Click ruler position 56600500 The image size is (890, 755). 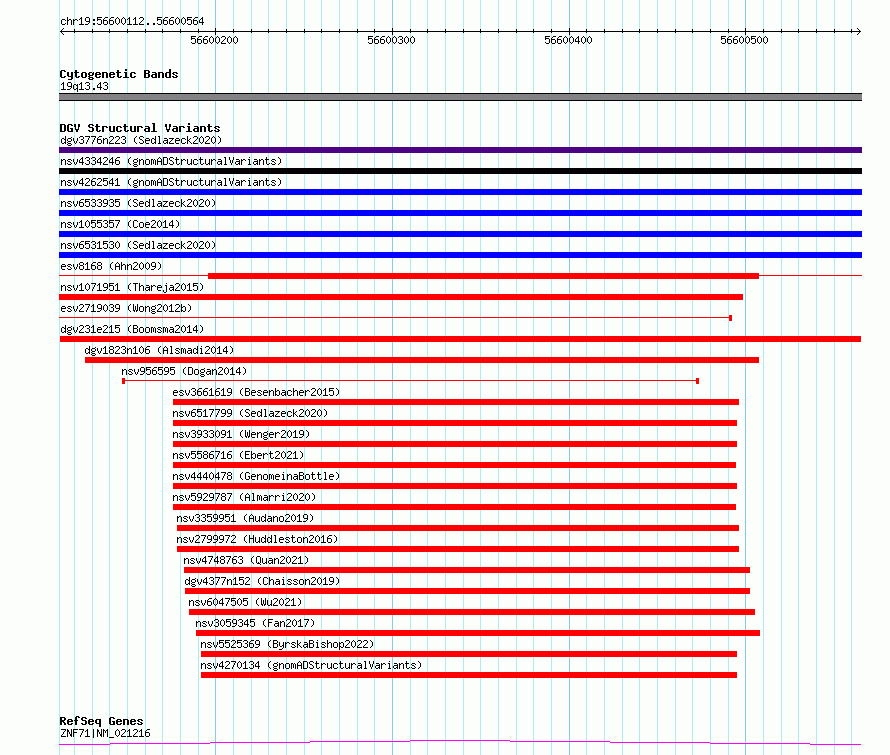[x=745, y=40]
